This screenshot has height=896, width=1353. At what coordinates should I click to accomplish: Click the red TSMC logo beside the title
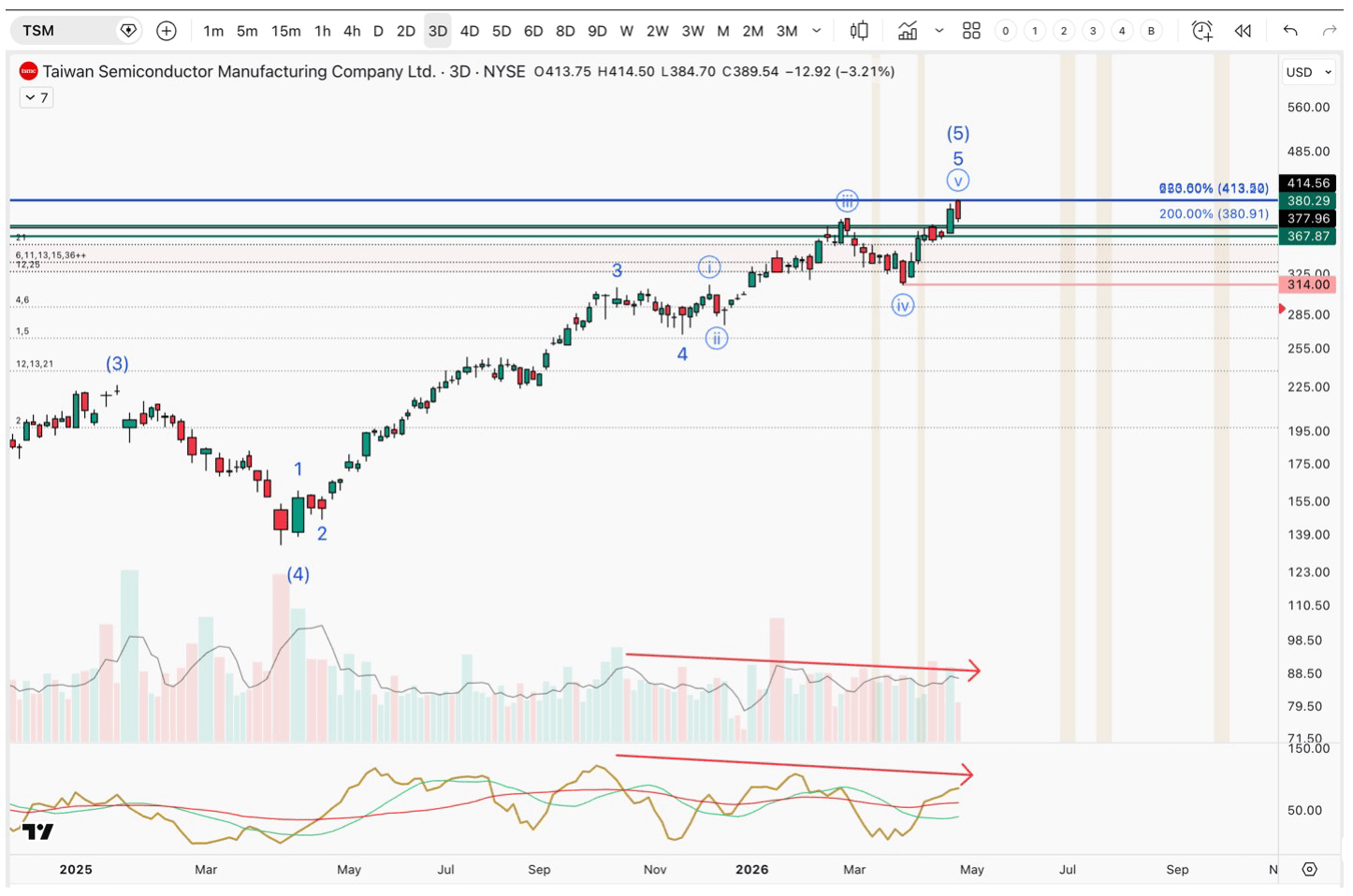[x=28, y=71]
